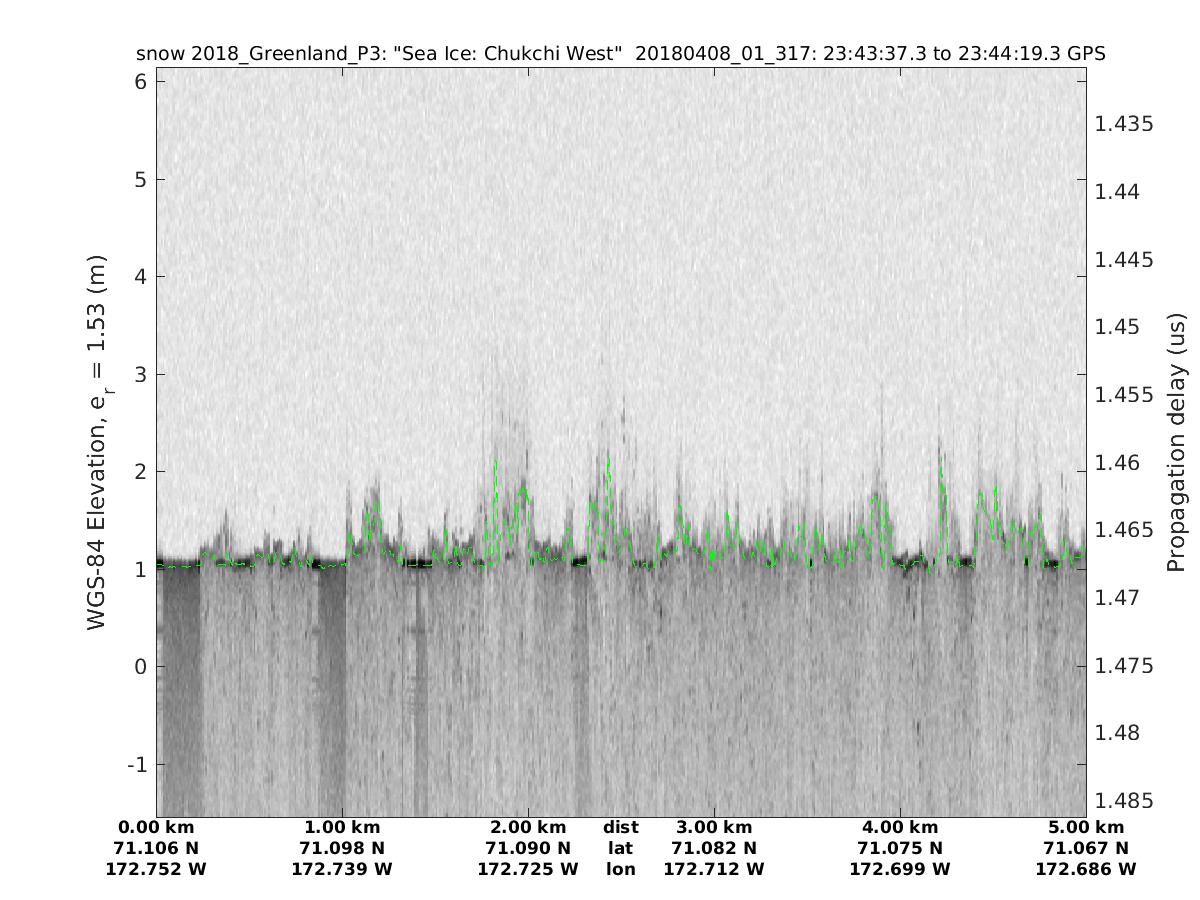
Task: Select the "1.00 km" x-axis tick label
Action: [x=342, y=827]
